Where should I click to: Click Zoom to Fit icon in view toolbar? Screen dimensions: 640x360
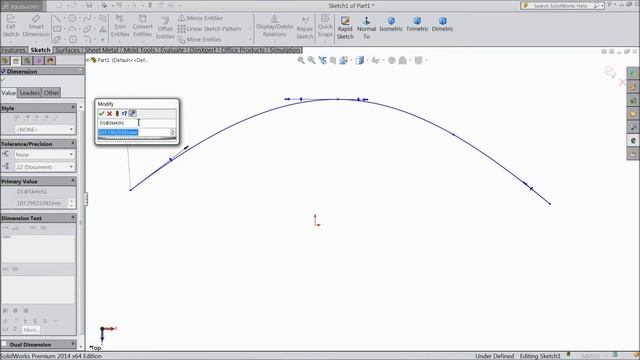[301, 60]
